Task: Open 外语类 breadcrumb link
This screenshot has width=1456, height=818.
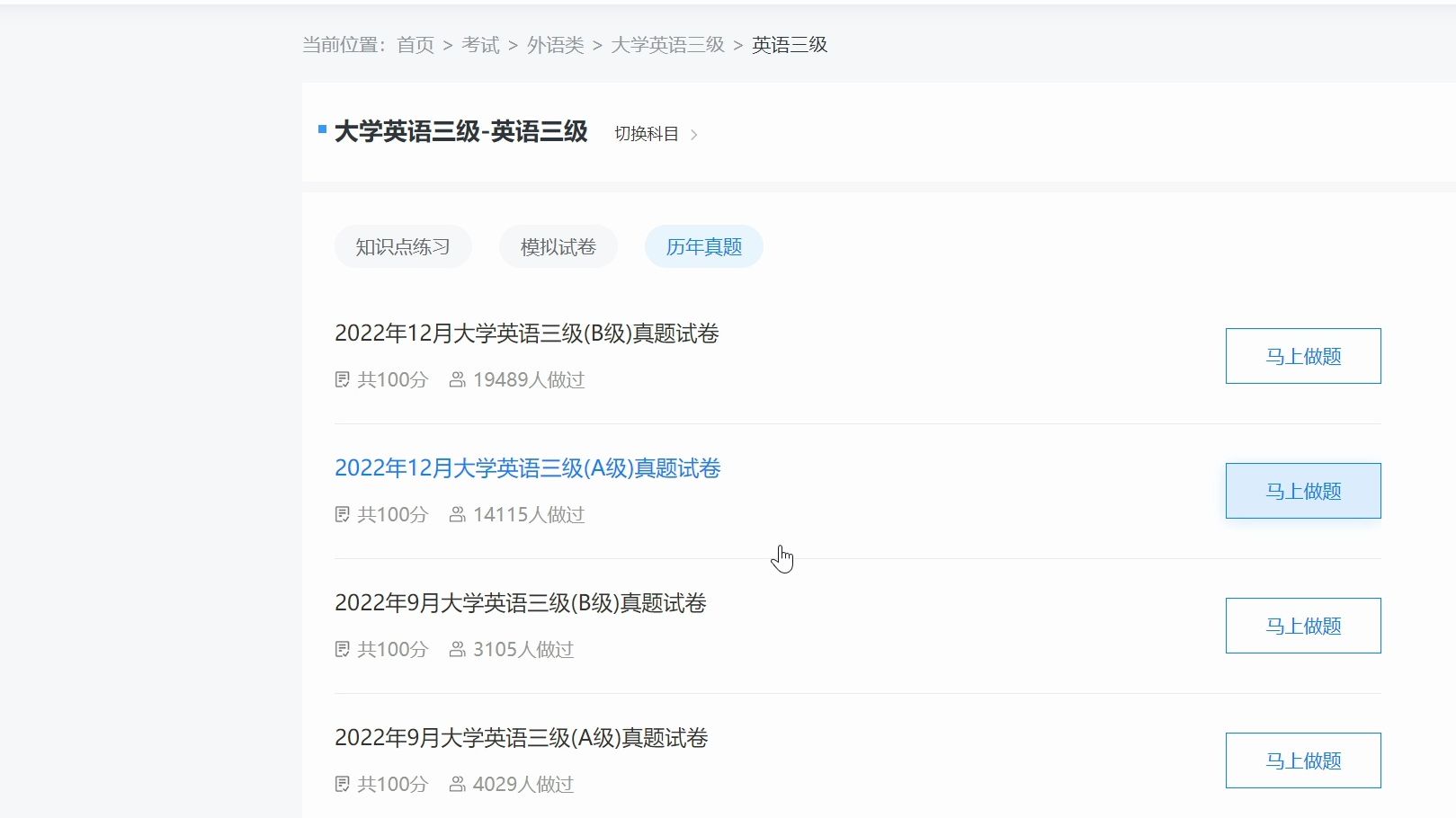Action: [555, 45]
